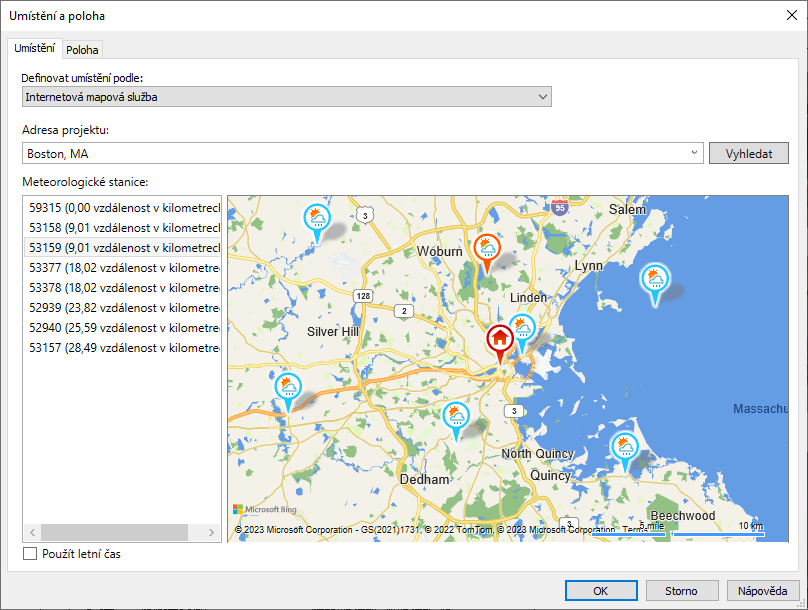This screenshot has width=808, height=610.
Task: Select weather station 53159 in the list
Action: click(x=122, y=248)
